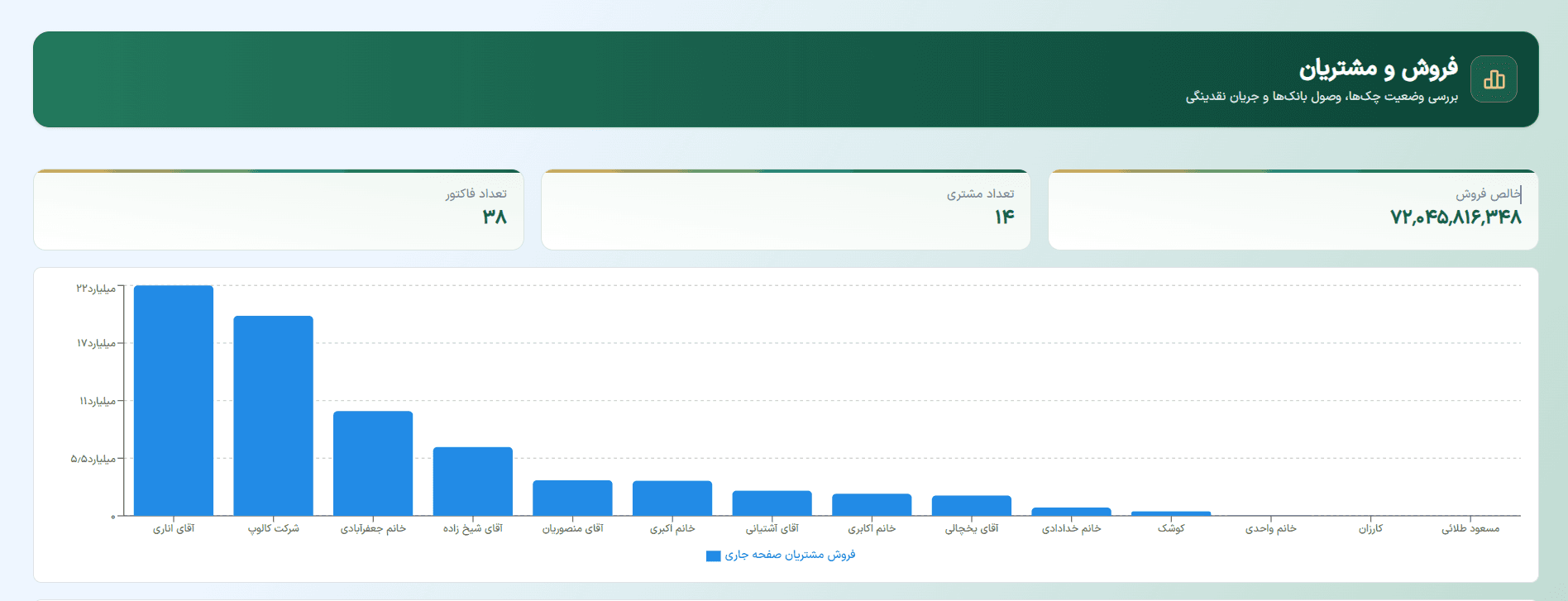Click the axis label "کارزان"

[x=1370, y=528]
